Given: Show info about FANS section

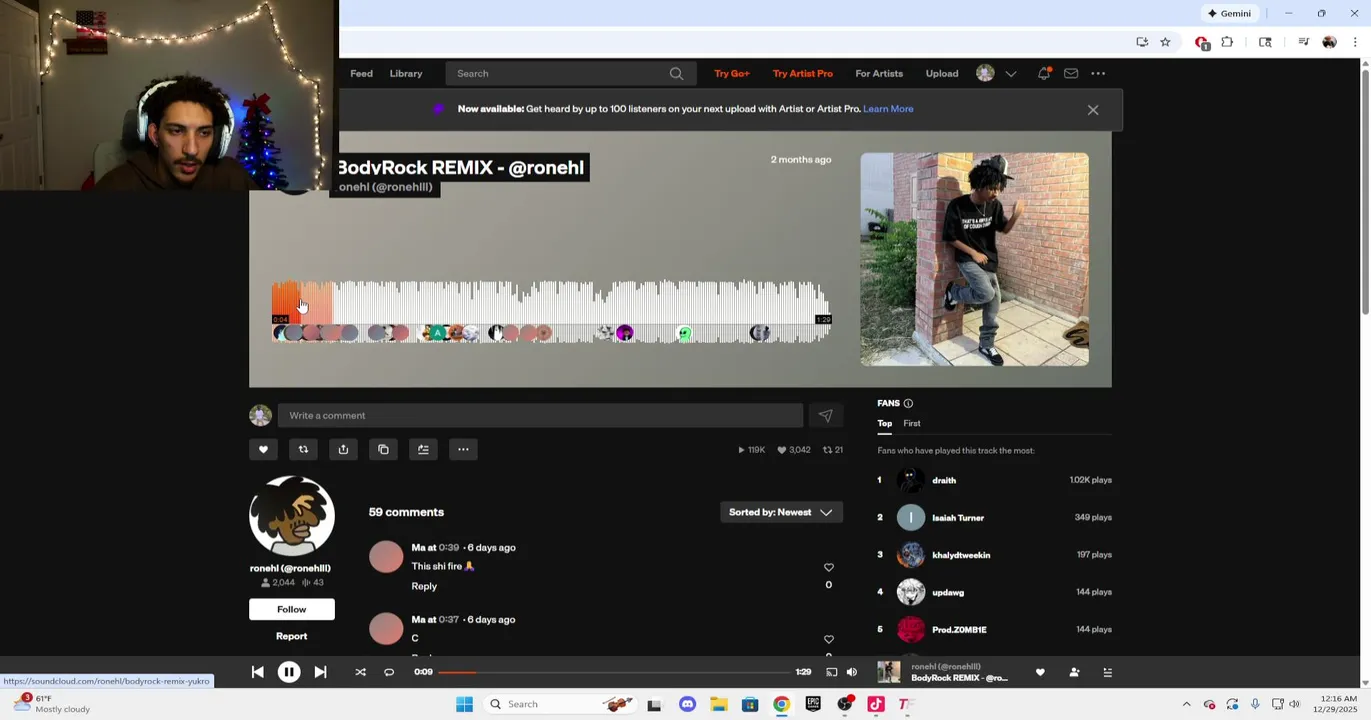Looking at the screenshot, I should point(908,403).
